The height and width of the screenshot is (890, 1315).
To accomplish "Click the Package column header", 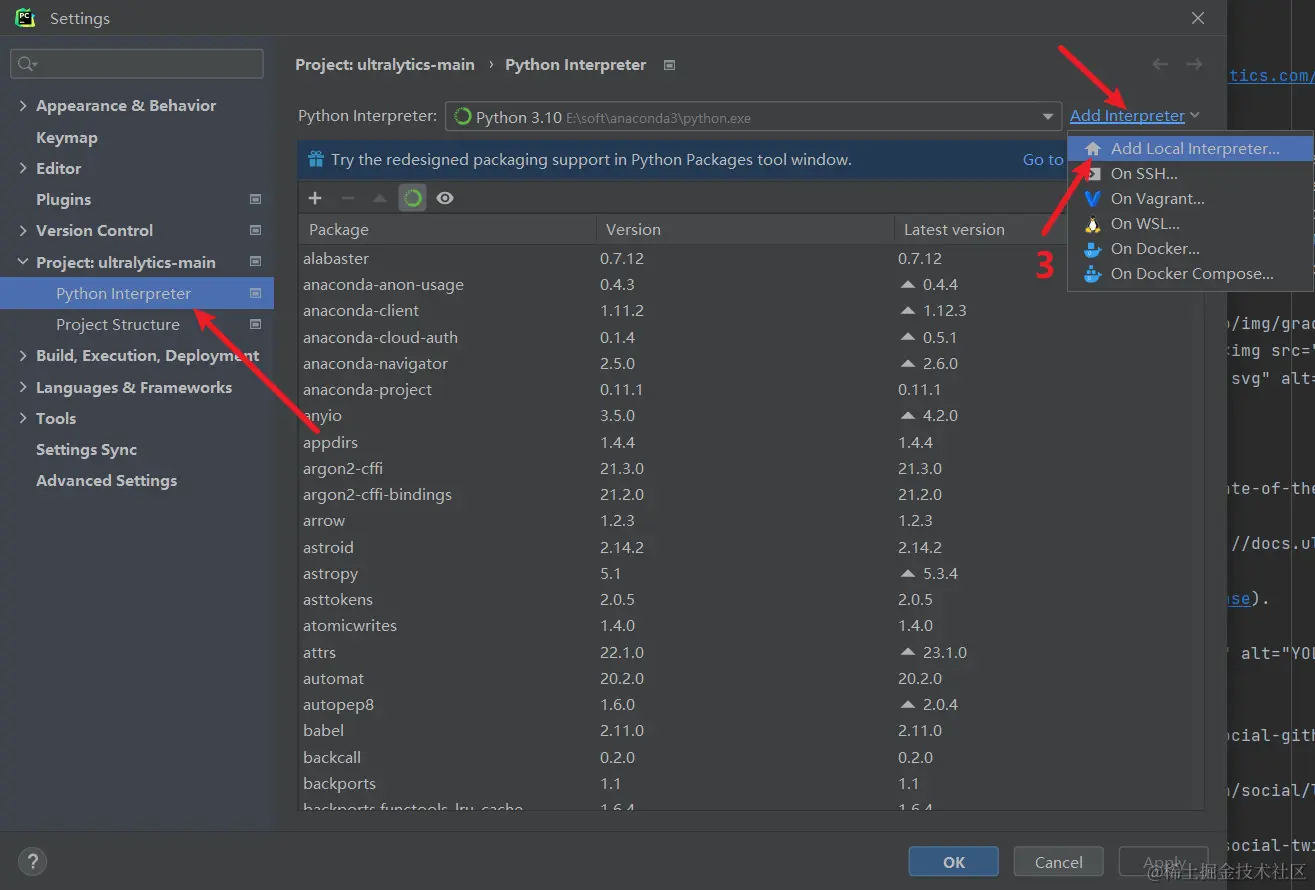I will [x=447, y=229].
